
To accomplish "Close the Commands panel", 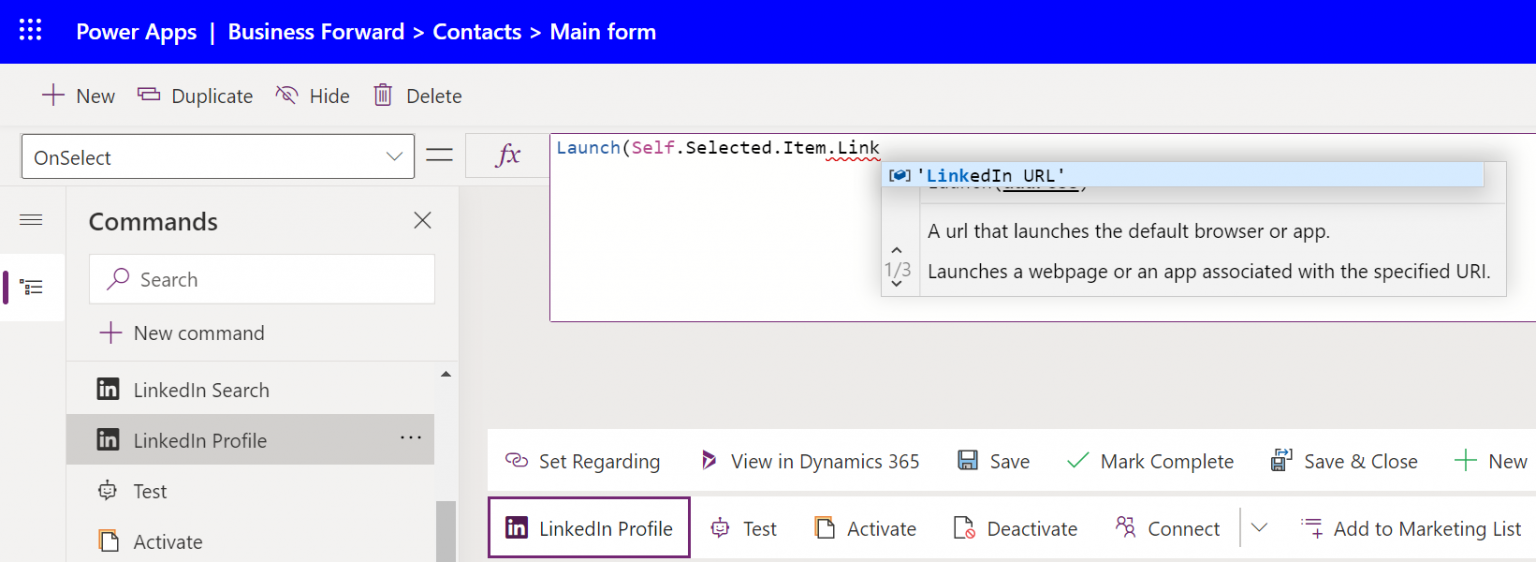I will (x=423, y=221).
